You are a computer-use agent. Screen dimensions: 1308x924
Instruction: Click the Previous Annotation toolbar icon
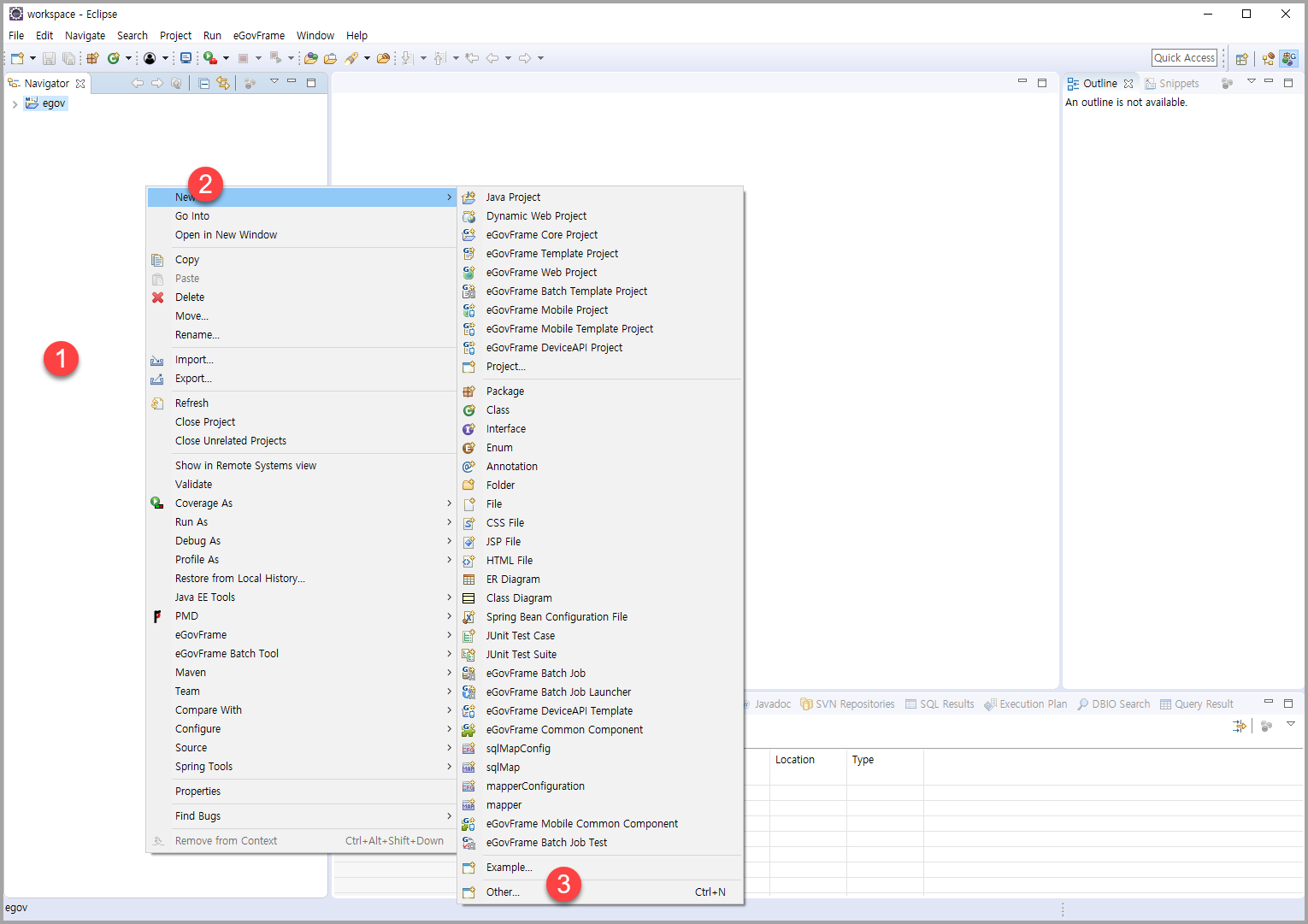click(x=439, y=58)
